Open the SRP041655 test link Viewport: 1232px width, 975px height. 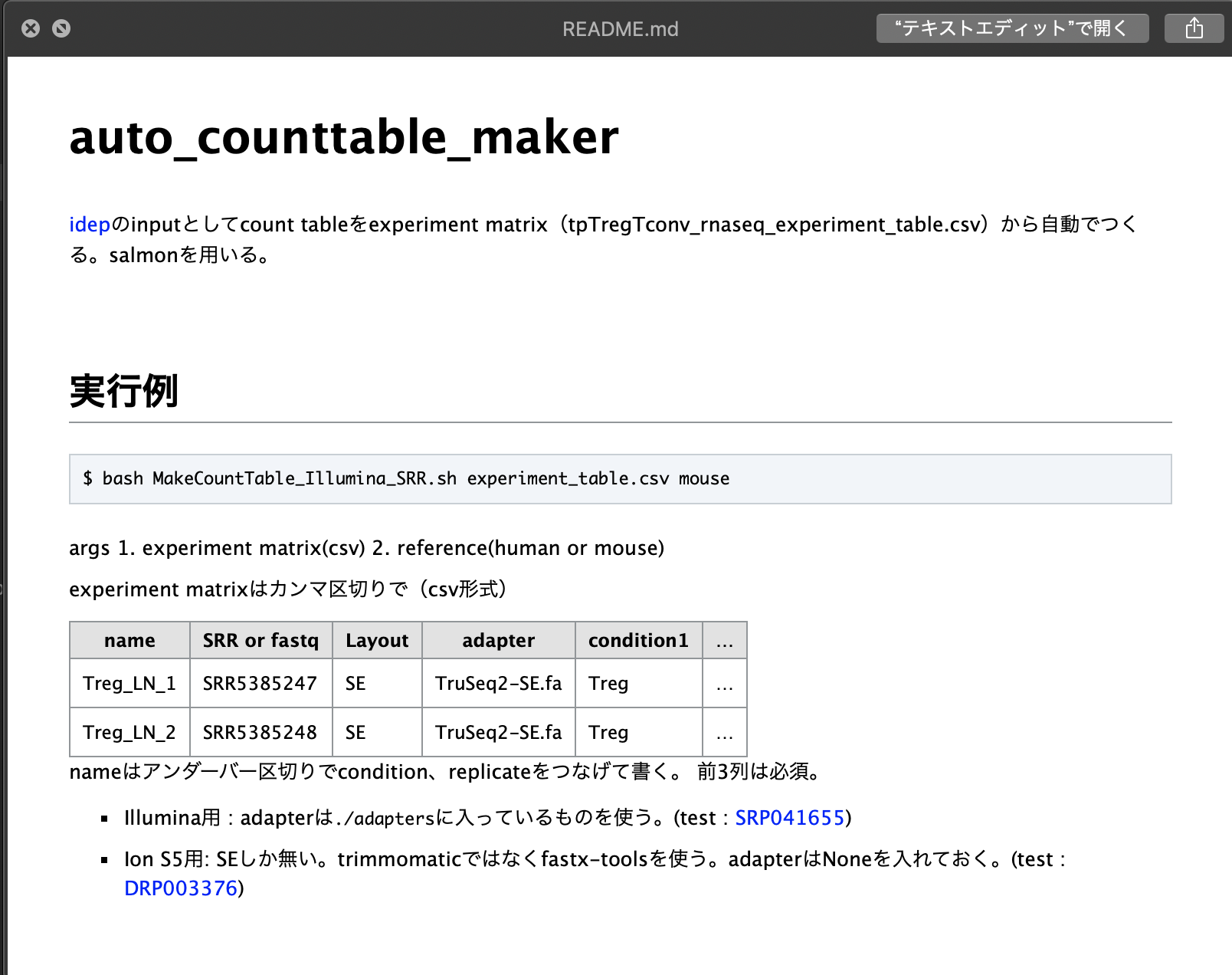click(x=789, y=818)
